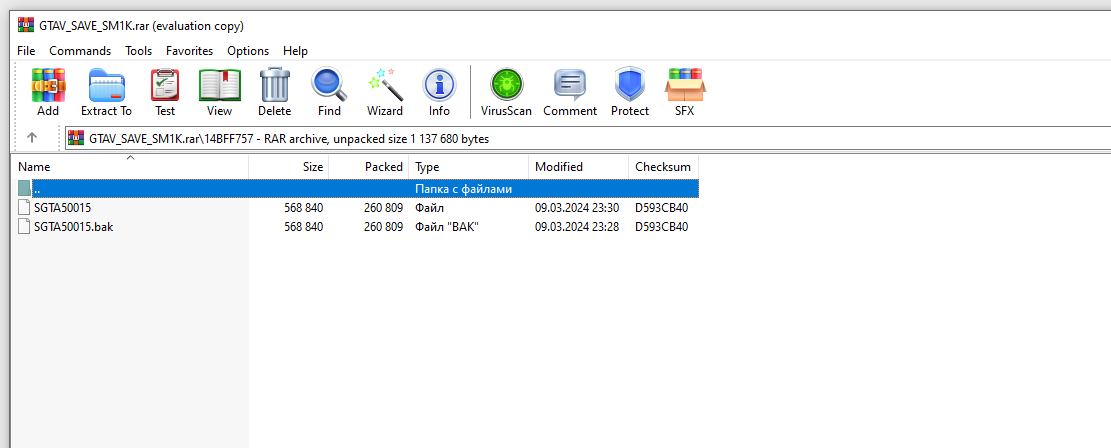Click the WinRAR title bar icon

point(26,26)
